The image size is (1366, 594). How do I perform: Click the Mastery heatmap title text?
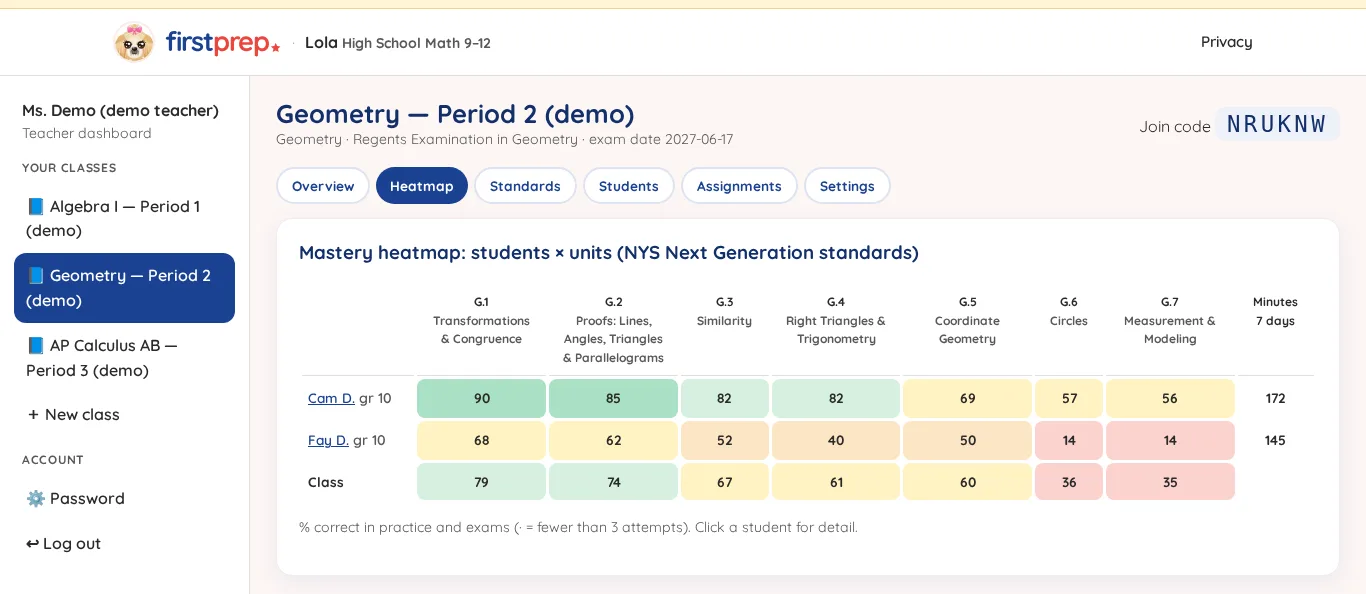click(x=609, y=253)
